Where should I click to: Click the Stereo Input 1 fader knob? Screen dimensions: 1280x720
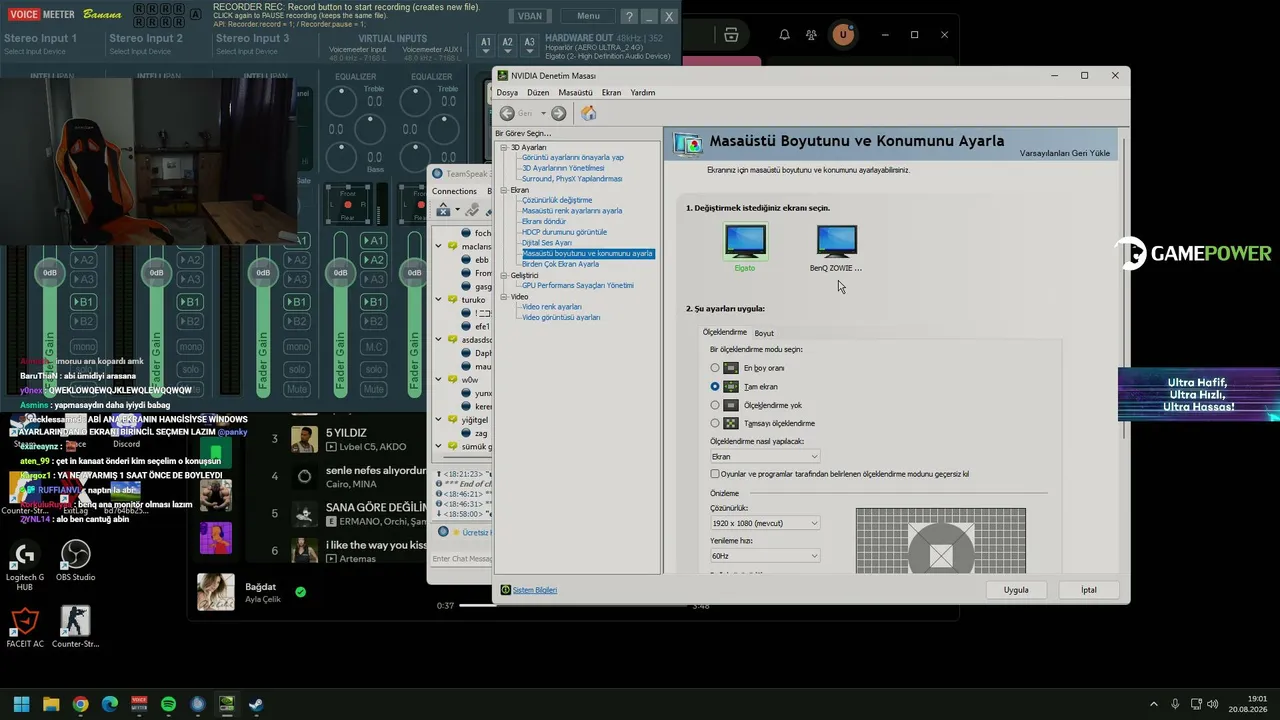click(x=49, y=272)
